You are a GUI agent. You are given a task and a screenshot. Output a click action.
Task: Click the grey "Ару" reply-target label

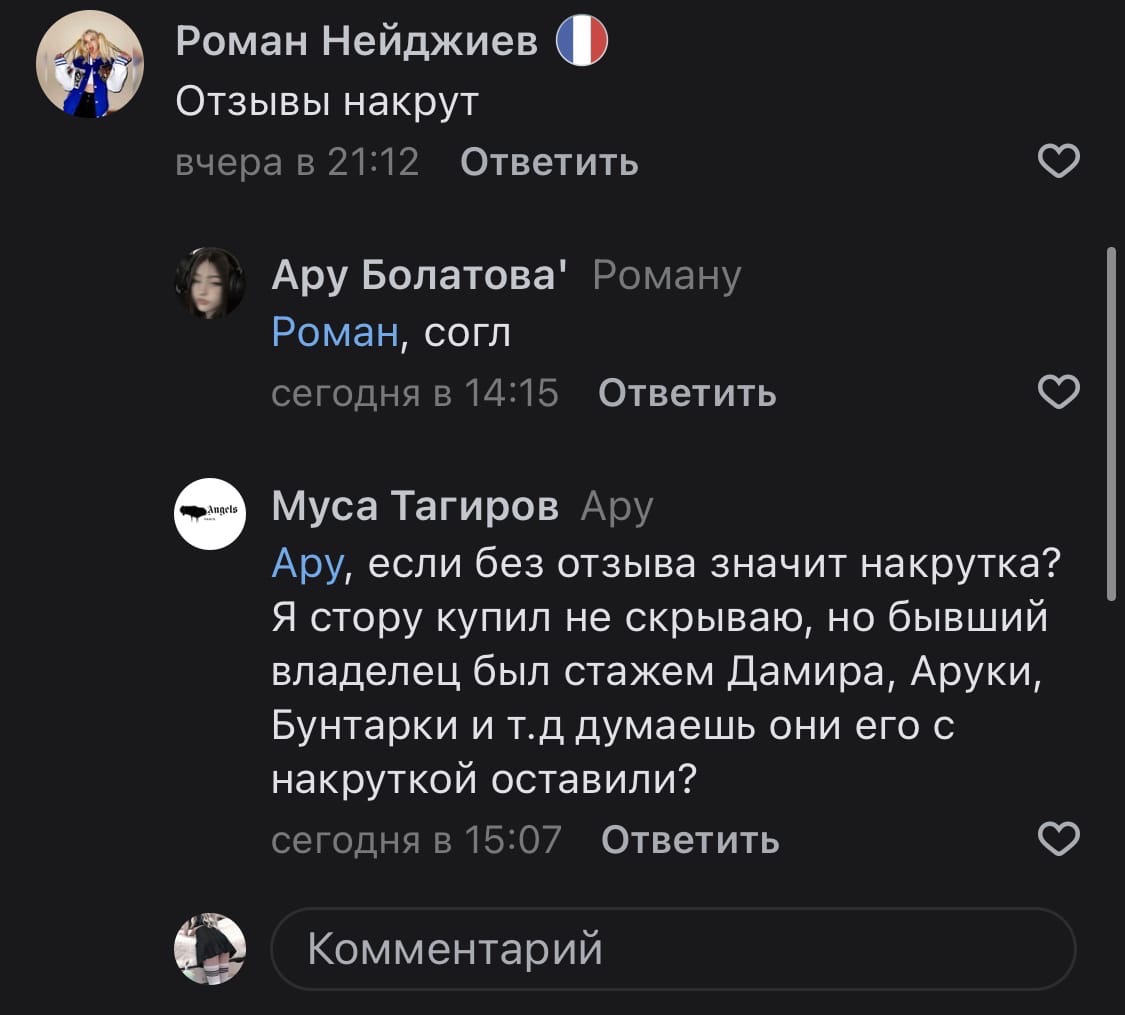pos(616,506)
